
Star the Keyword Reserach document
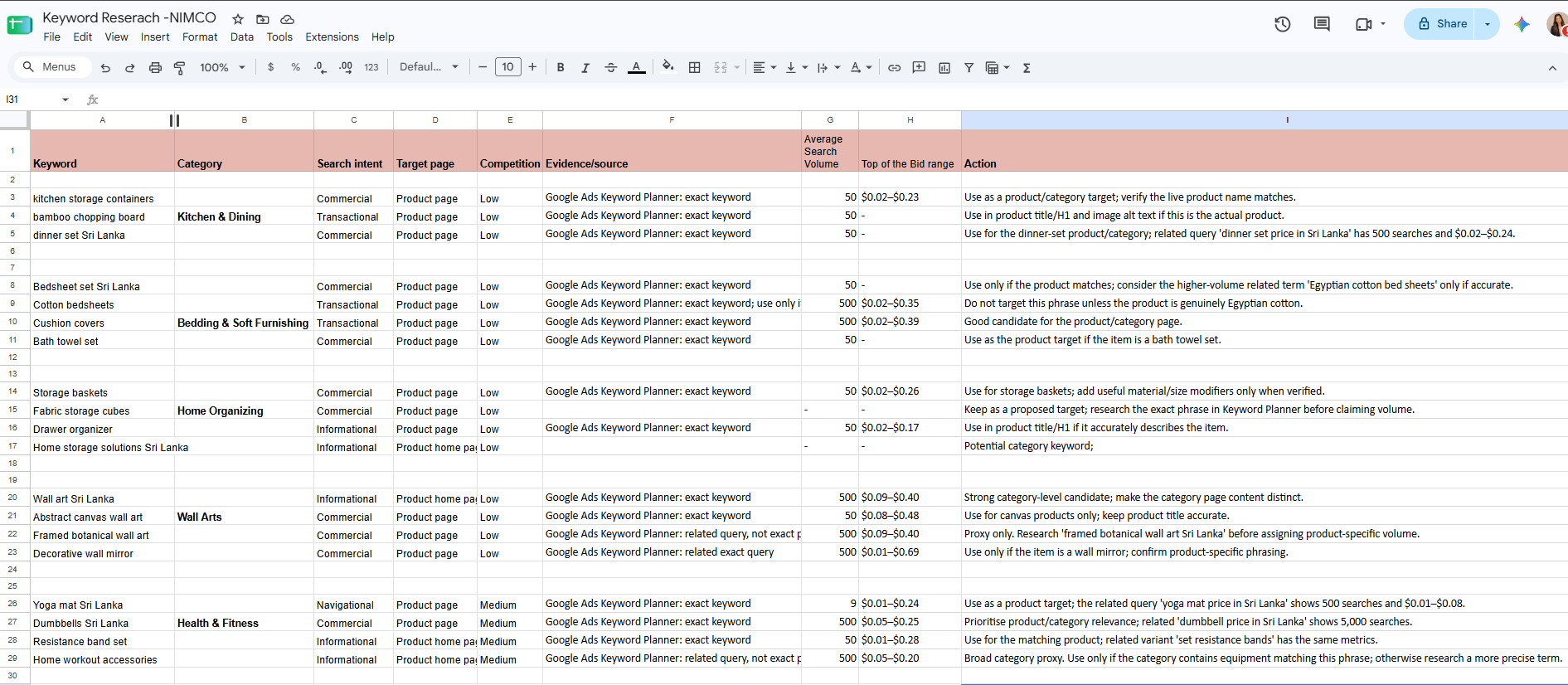tap(238, 19)
